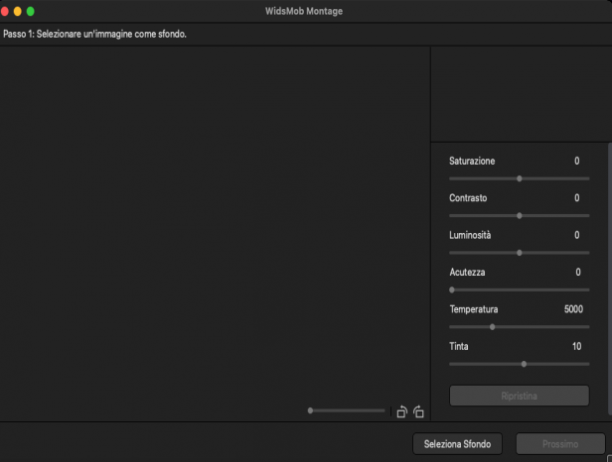The width and height of the screenshot is (612, 462).
Task: Minimize the window with the yellow button
Action: [18, 11]
